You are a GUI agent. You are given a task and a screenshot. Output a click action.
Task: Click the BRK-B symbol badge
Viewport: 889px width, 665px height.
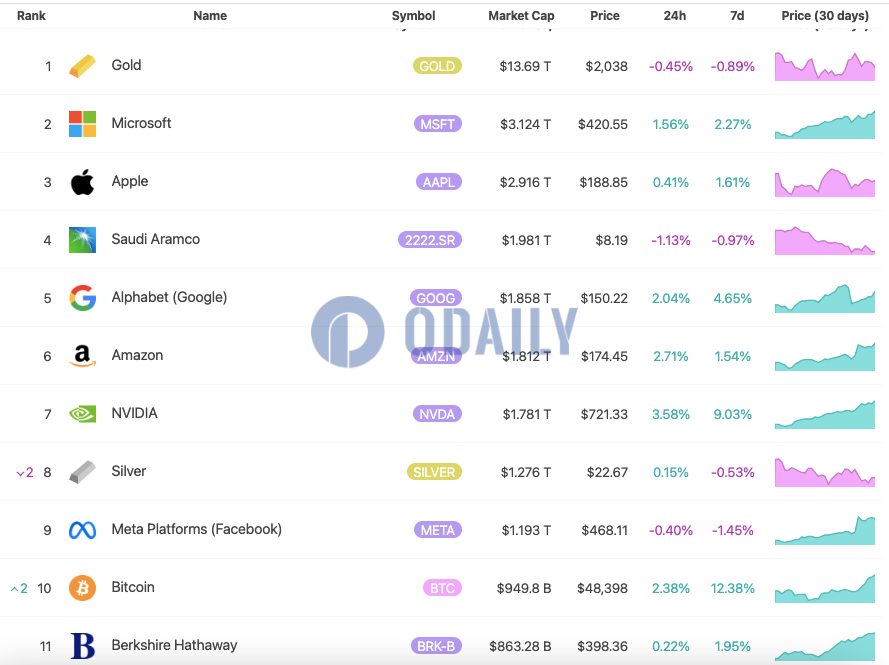pos(436,646)
